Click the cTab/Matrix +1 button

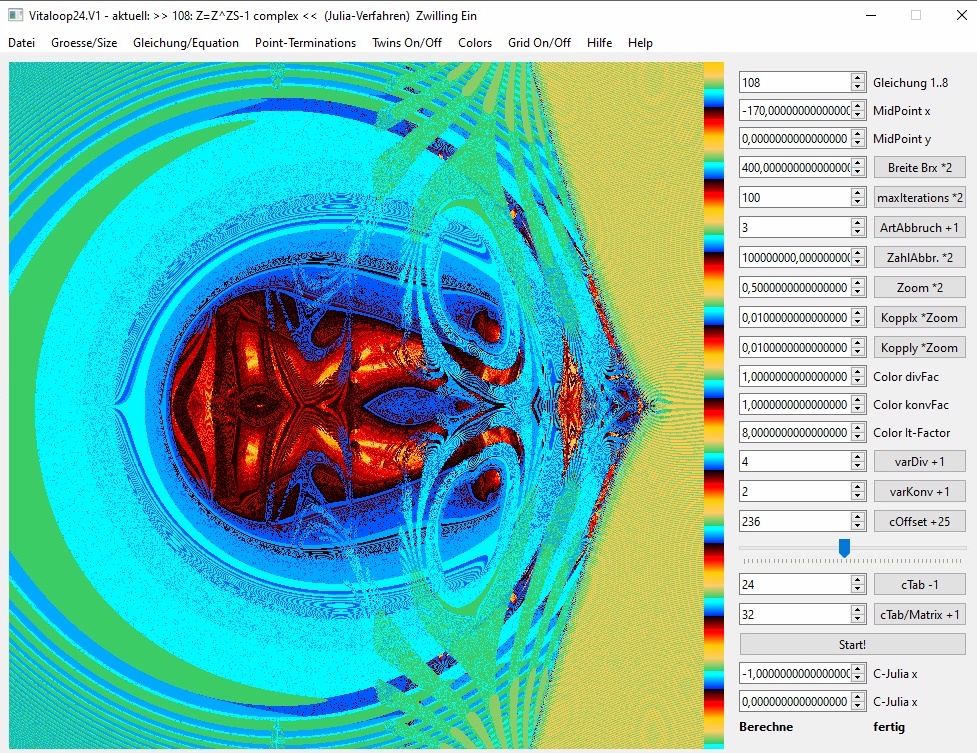[x=920, y=615]
